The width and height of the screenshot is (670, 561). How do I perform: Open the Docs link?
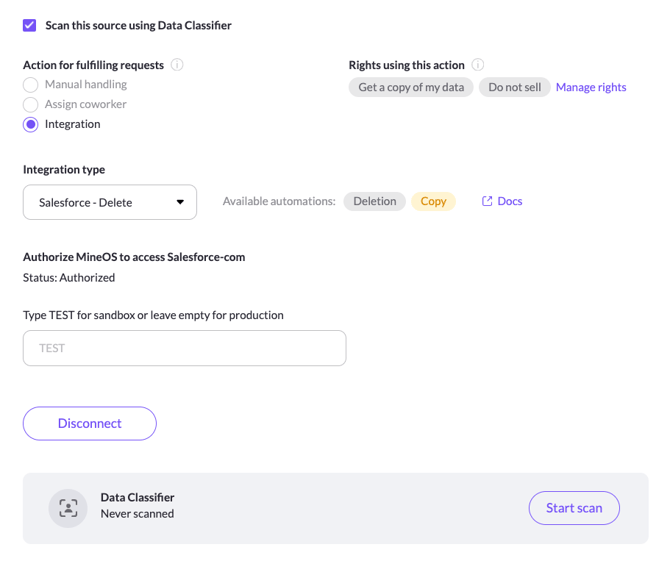click(510, 201)
